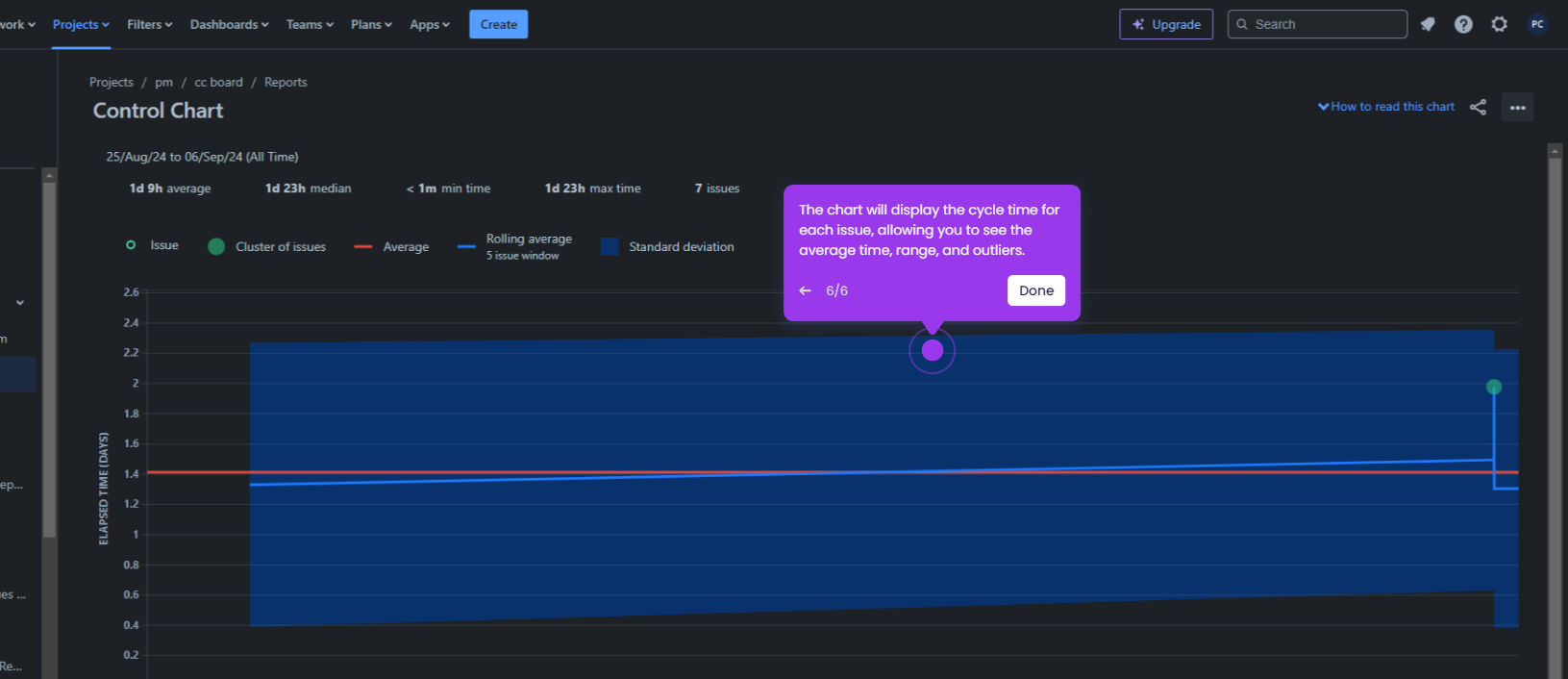Open the Filters dropdown menu
1568x679 pixels.
pos(149,24)
